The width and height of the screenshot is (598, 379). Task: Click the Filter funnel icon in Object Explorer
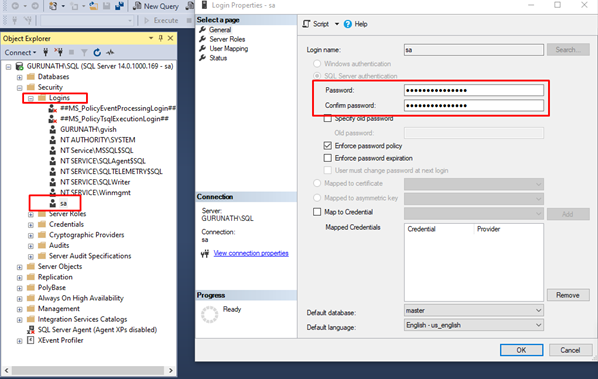(84, 52)
